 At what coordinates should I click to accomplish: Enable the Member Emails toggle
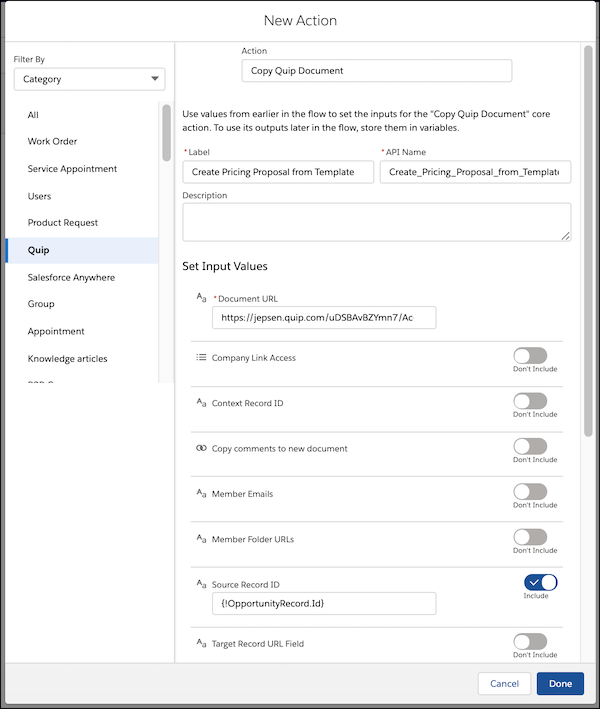(530, 492)
